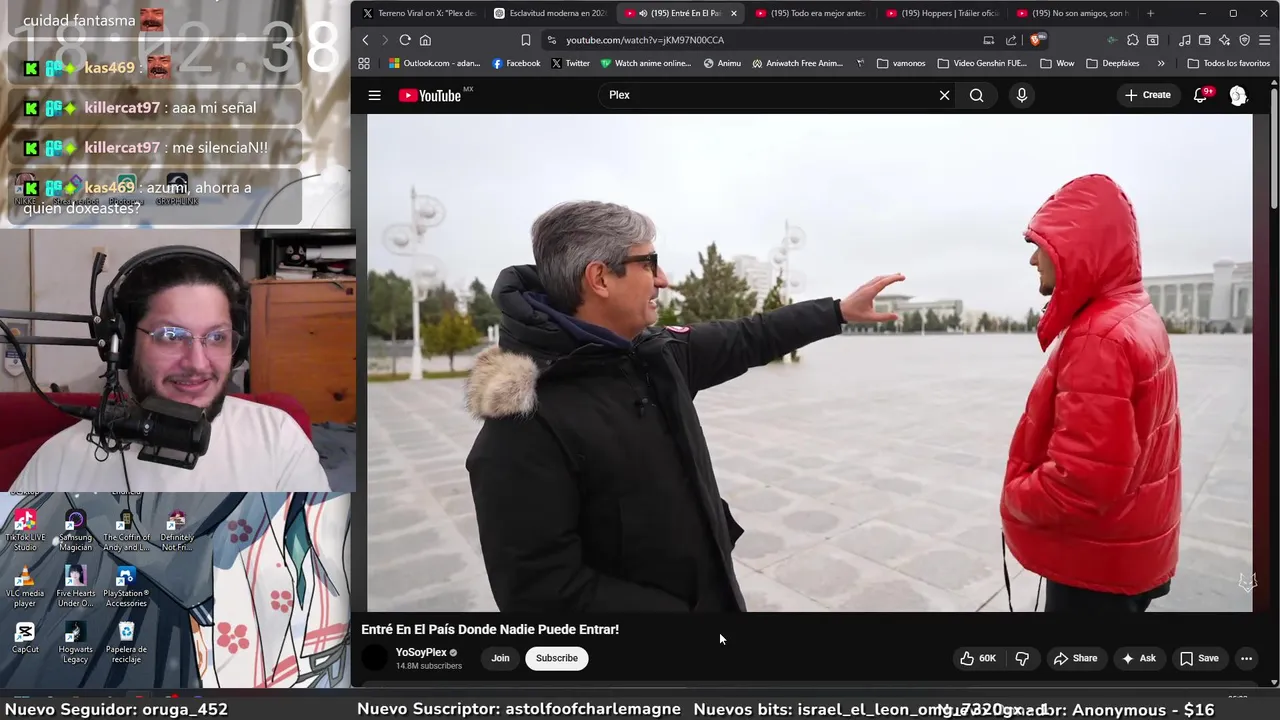Go to the browser home page icon
Image resolution: width=1280 pixels, height=720 pixels.
[425, 40]
